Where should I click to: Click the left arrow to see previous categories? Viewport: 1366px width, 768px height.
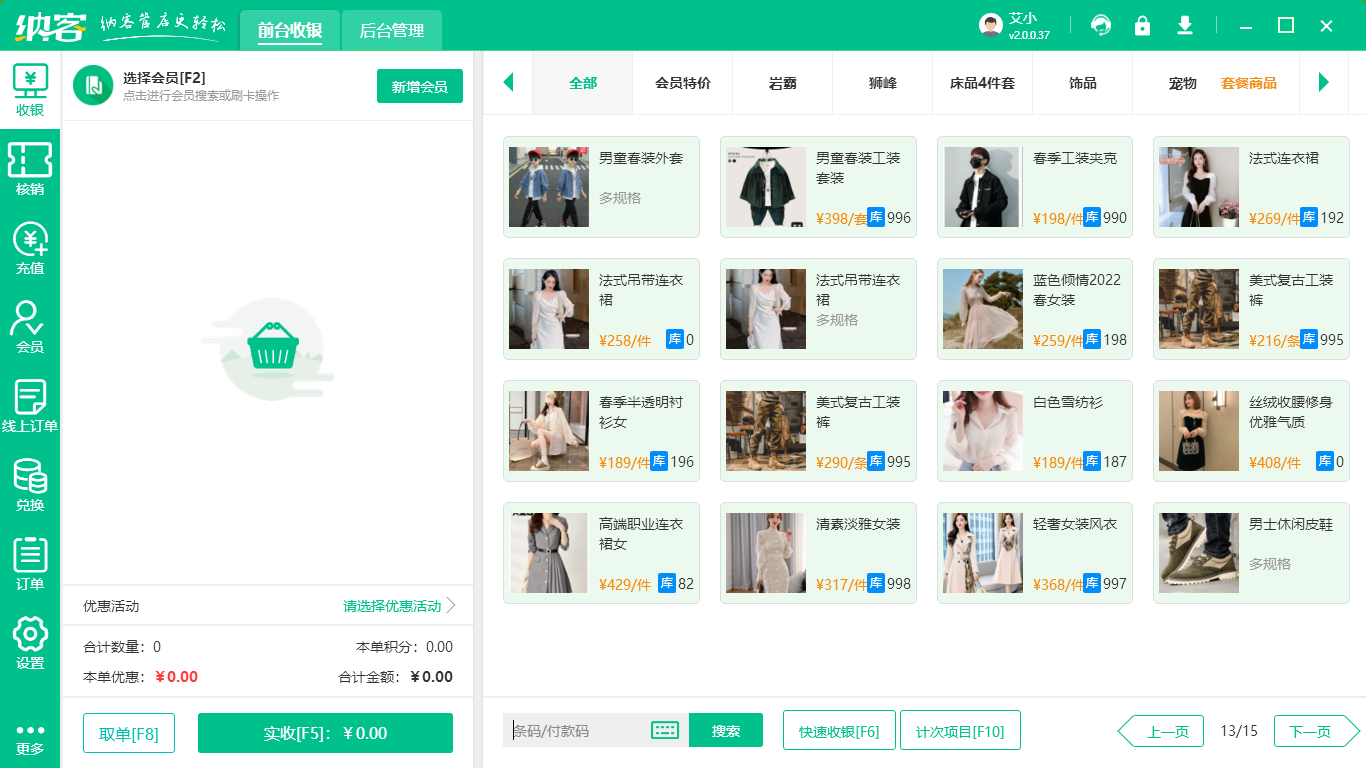coord(508,84)
